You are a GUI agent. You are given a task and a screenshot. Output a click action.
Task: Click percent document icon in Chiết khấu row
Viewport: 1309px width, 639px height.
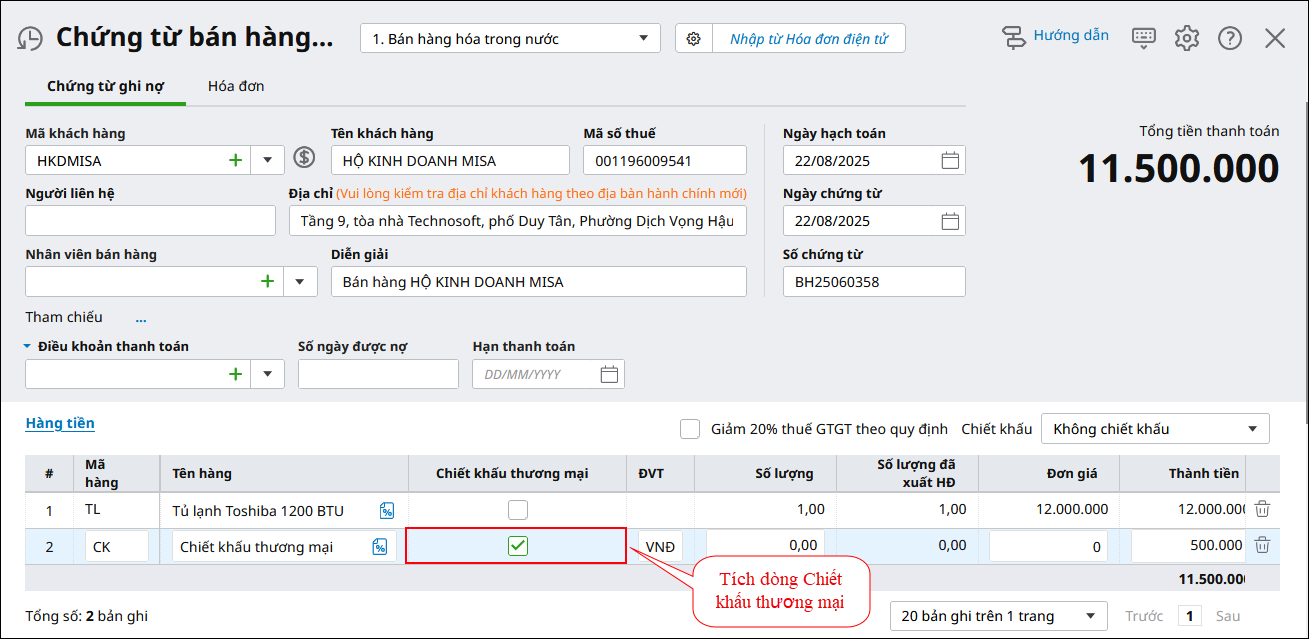(x=380, y=546)
